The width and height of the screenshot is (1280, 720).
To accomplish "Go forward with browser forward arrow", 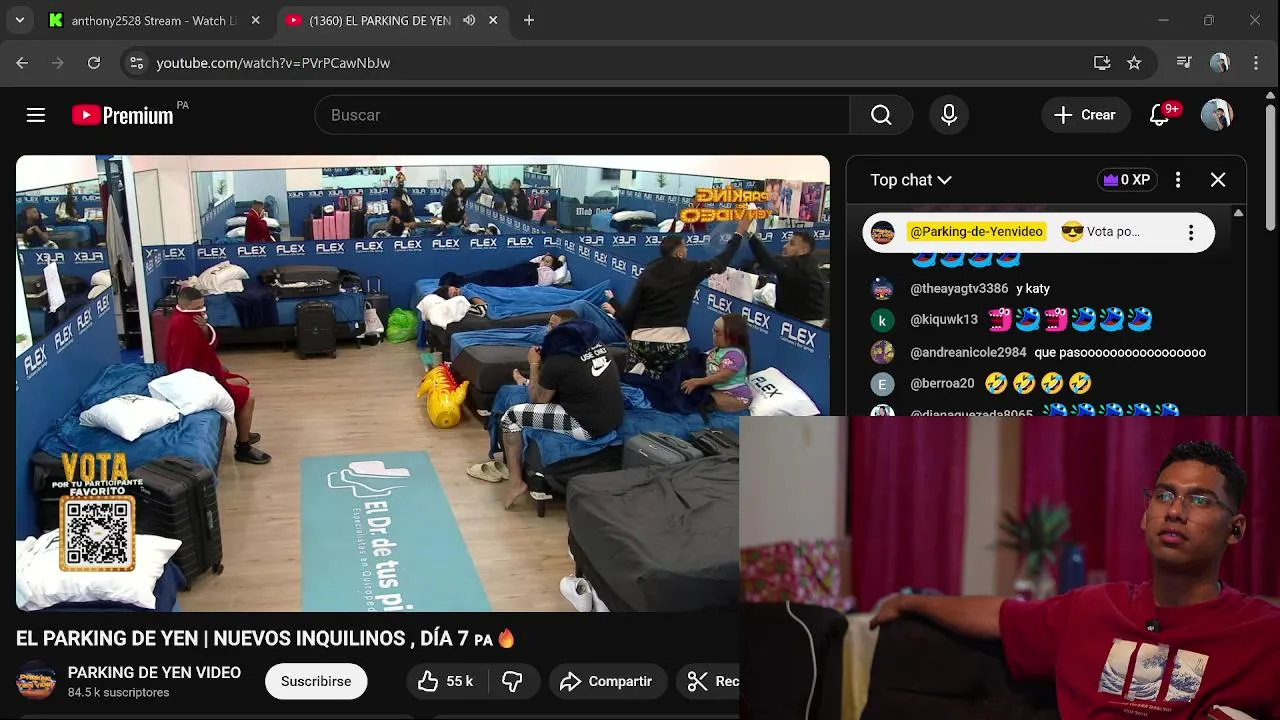I will coord(58,62).
